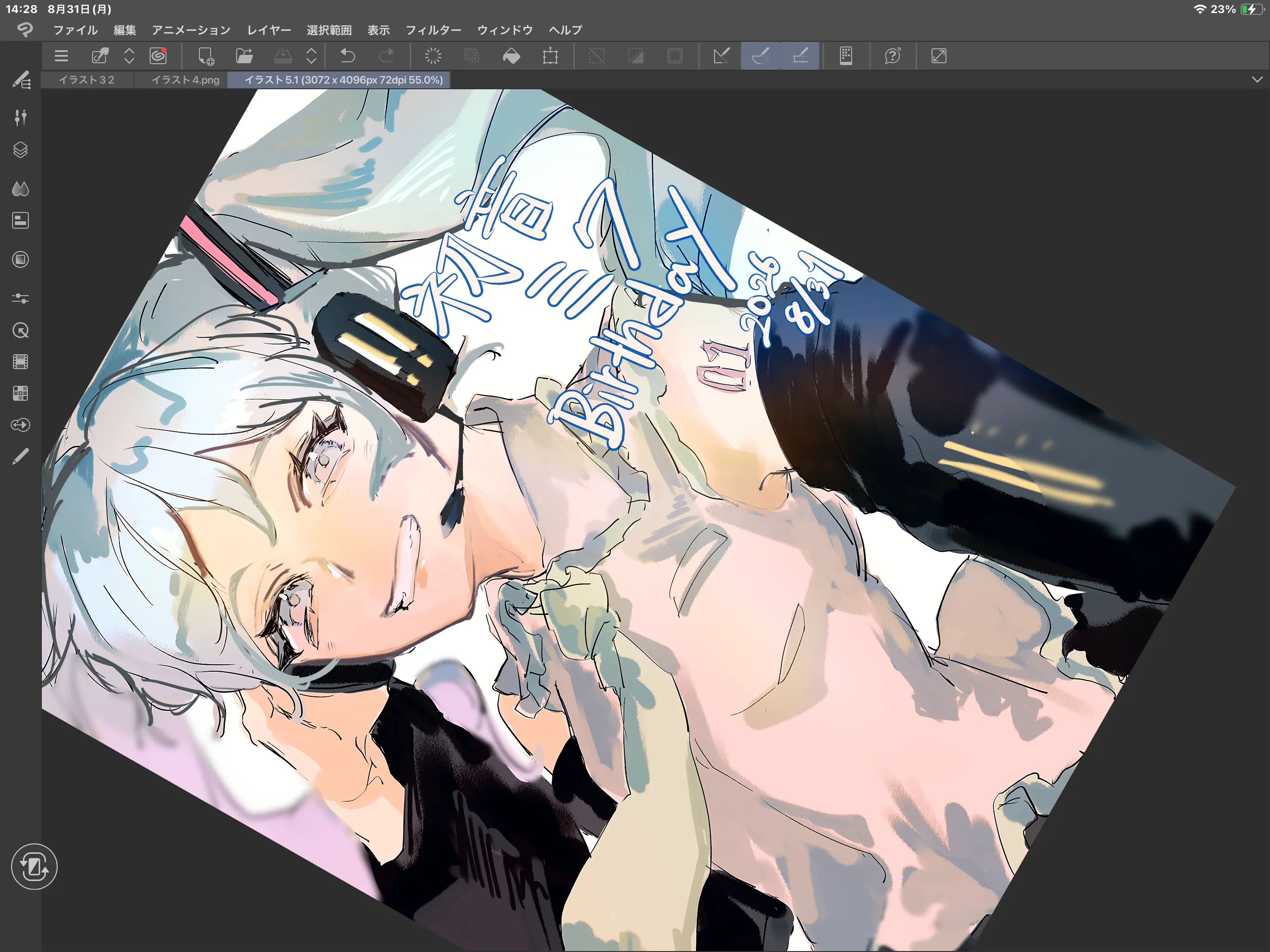Tap the 23% battery indicator

(1237, 9)
